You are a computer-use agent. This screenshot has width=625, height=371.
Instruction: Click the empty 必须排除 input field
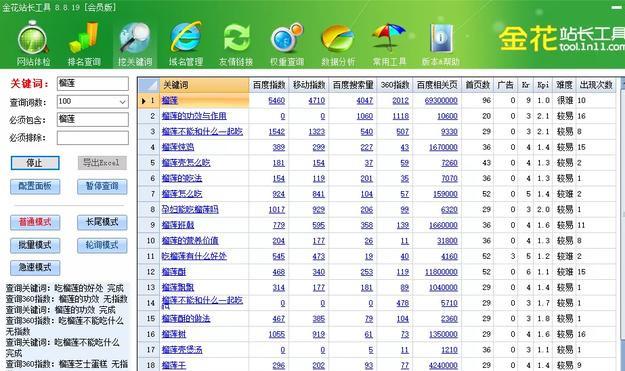tap(93, 138)
